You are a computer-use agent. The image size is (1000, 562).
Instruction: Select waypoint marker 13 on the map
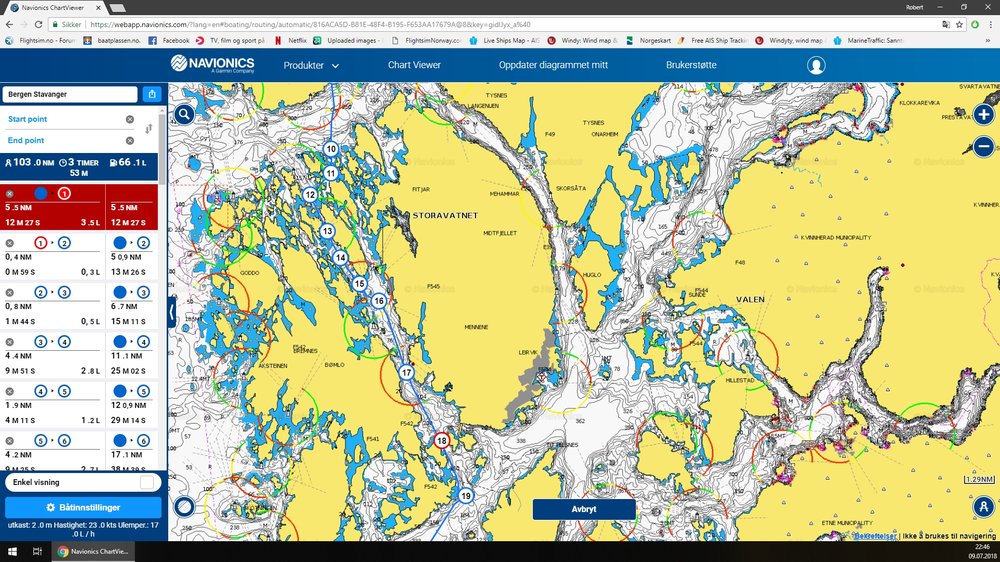point(327,231)
